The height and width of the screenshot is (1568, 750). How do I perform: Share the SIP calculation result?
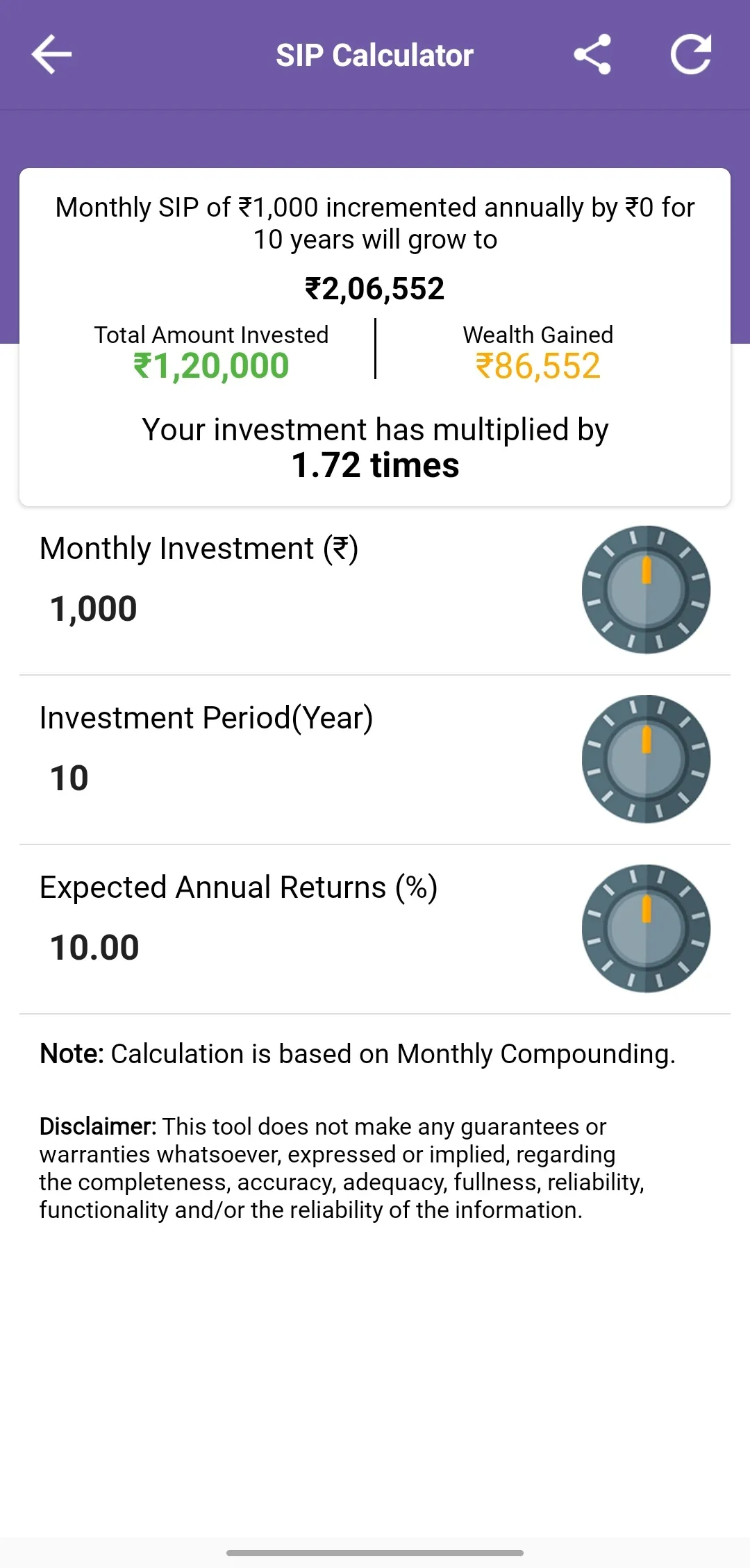[x=592, y=55]
